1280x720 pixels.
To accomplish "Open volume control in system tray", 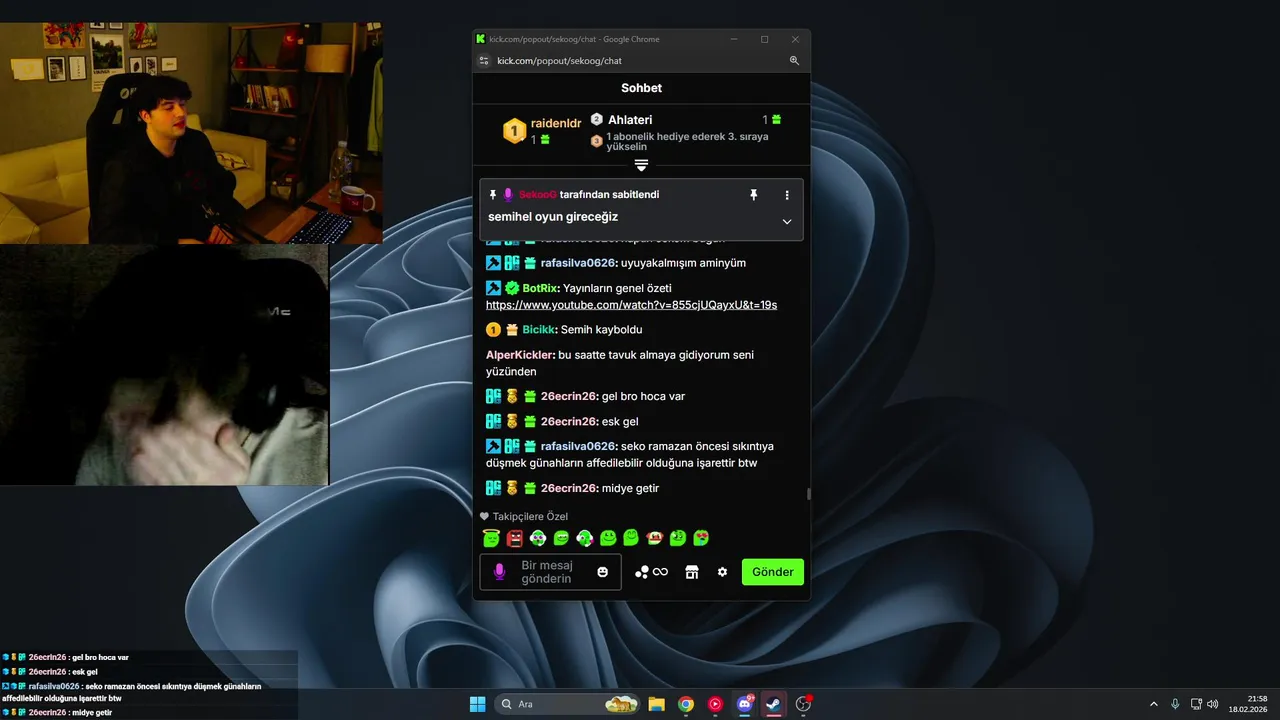I will click(1212, 704).
